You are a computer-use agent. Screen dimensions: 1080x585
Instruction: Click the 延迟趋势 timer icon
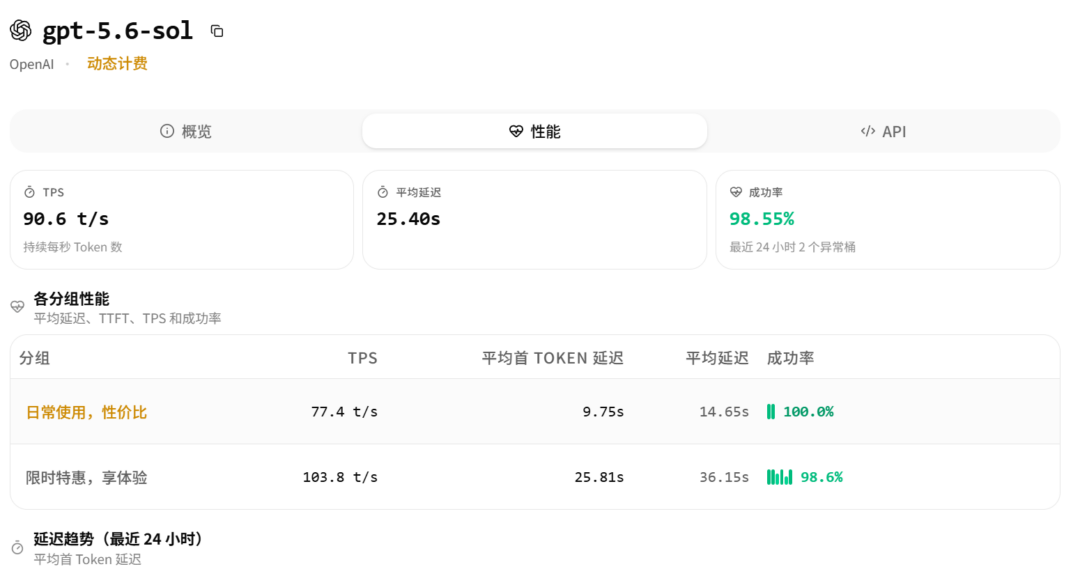(17, 548)
